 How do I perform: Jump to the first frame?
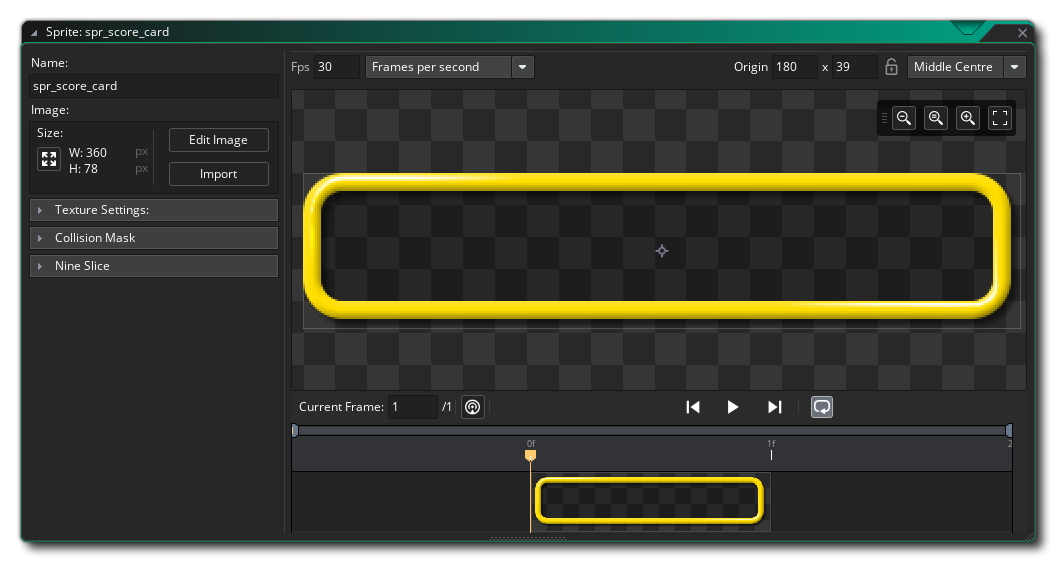[692, 407]
